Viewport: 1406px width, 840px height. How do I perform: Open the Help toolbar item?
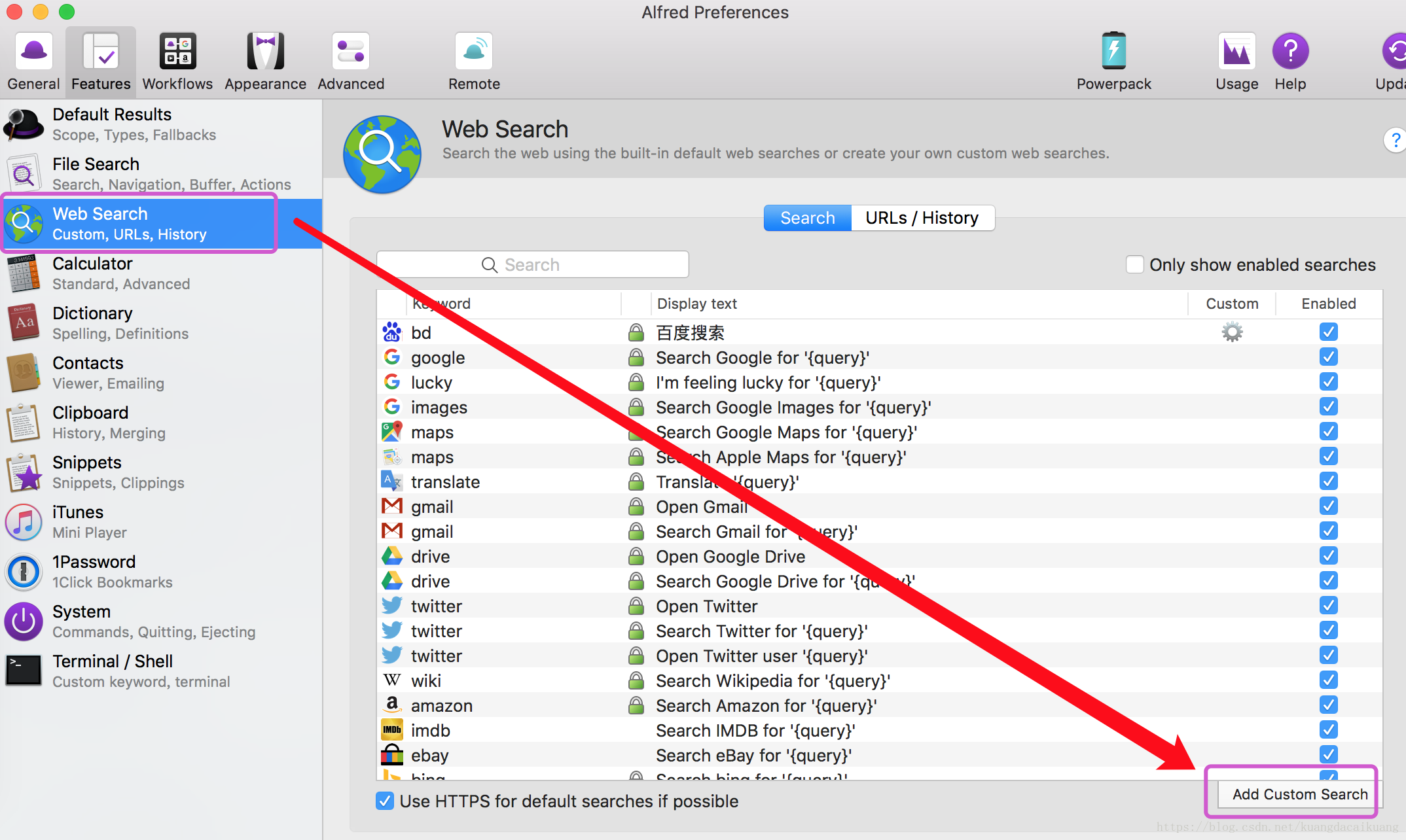1290,61
